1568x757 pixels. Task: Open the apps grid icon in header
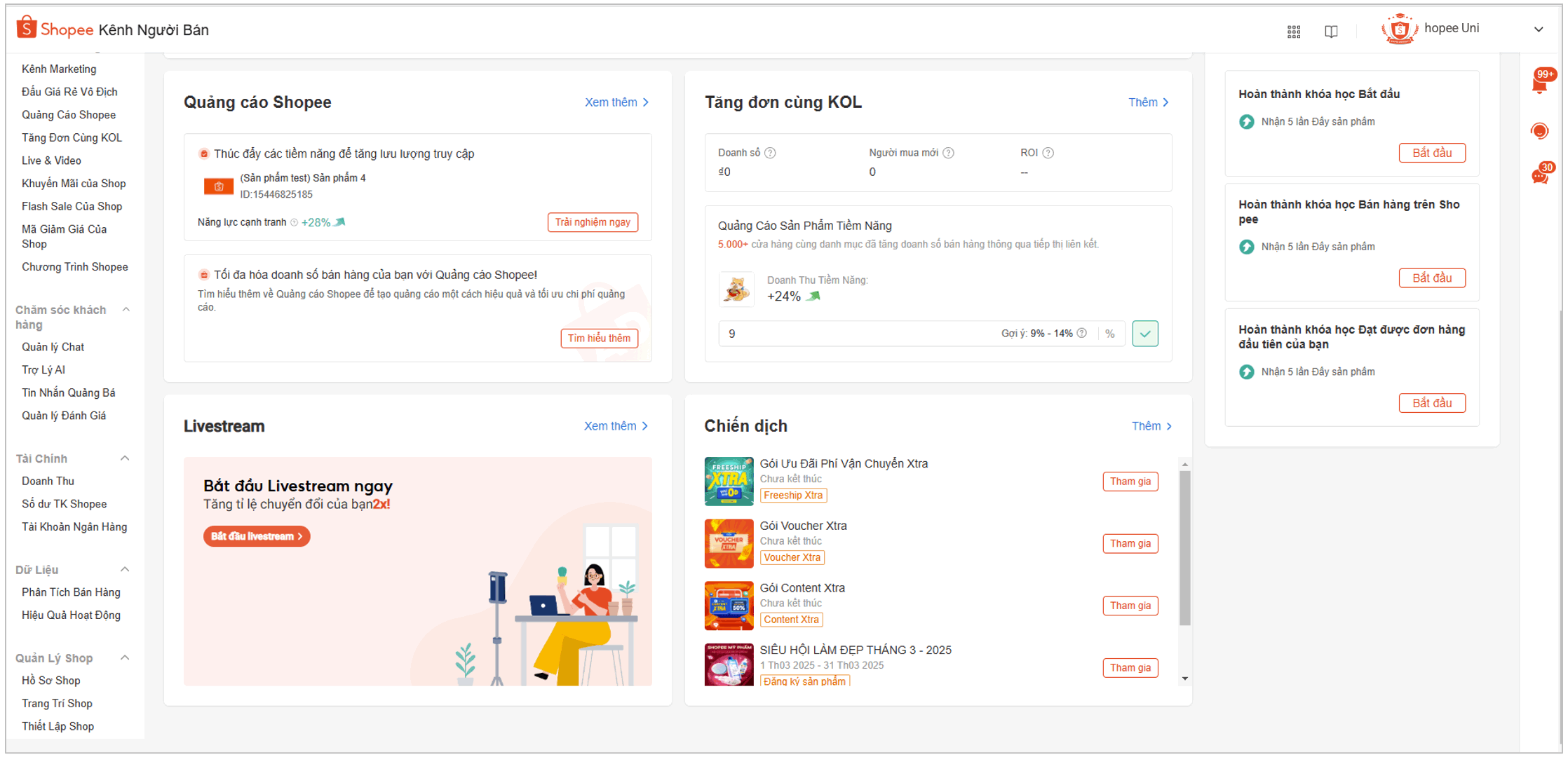click(1294, 31)
